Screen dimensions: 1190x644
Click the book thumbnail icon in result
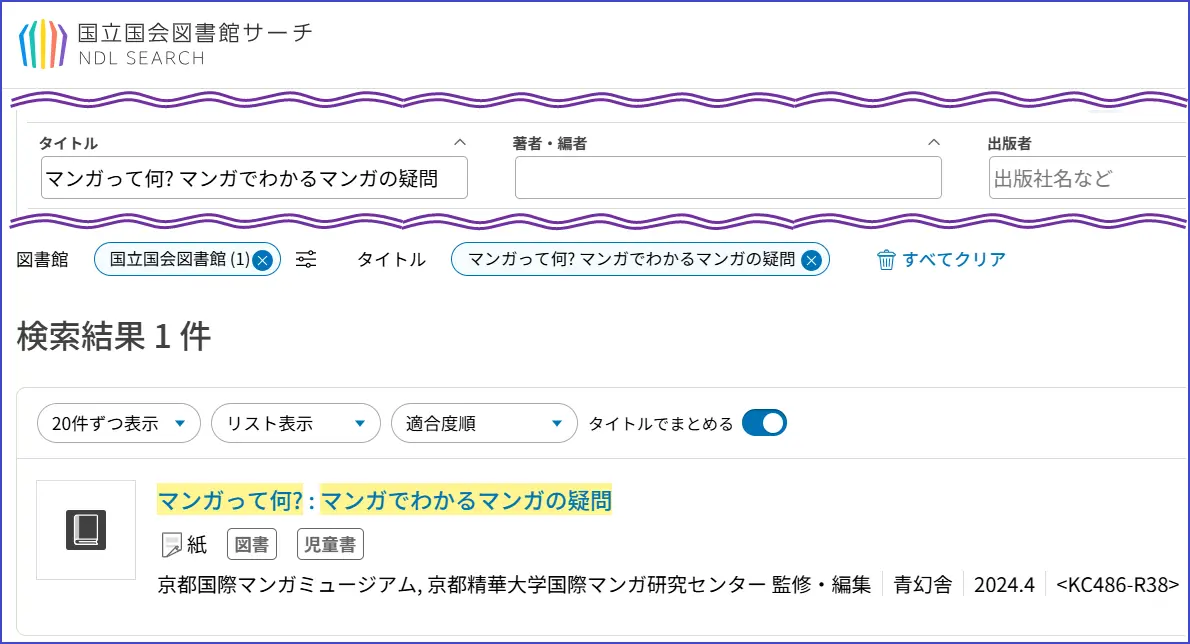[x=86, y=529]
